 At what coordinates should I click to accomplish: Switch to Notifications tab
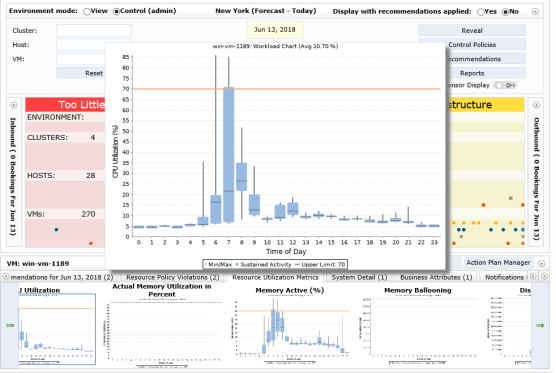point(505,277)
